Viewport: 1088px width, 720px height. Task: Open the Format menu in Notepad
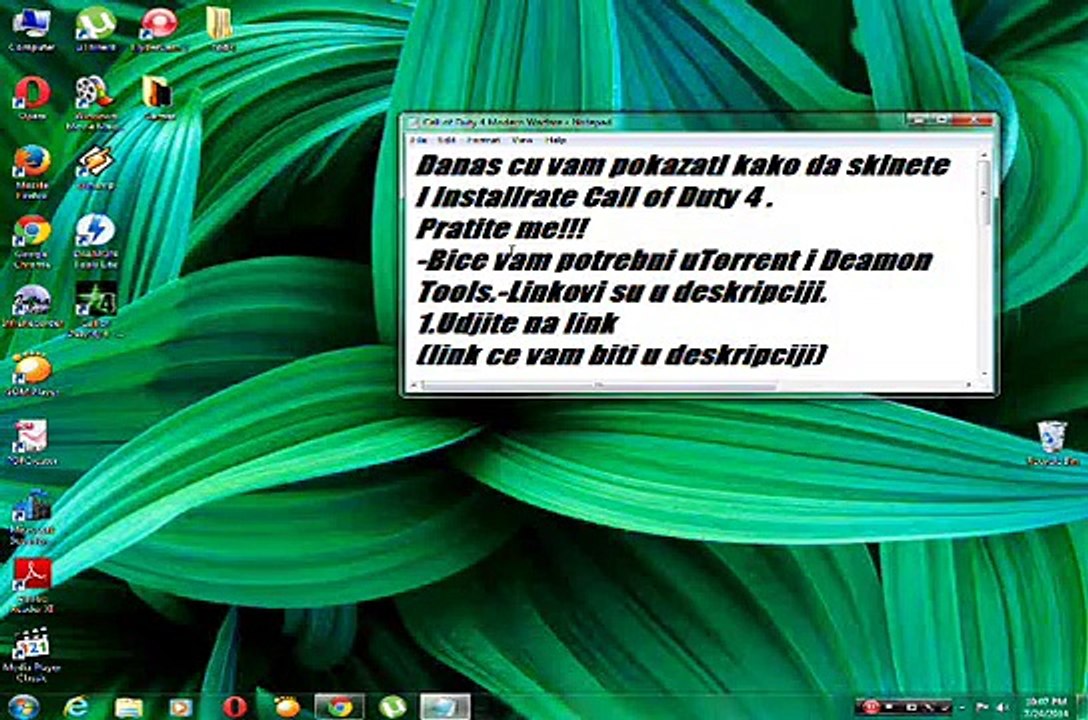click(x=483, y=140)
